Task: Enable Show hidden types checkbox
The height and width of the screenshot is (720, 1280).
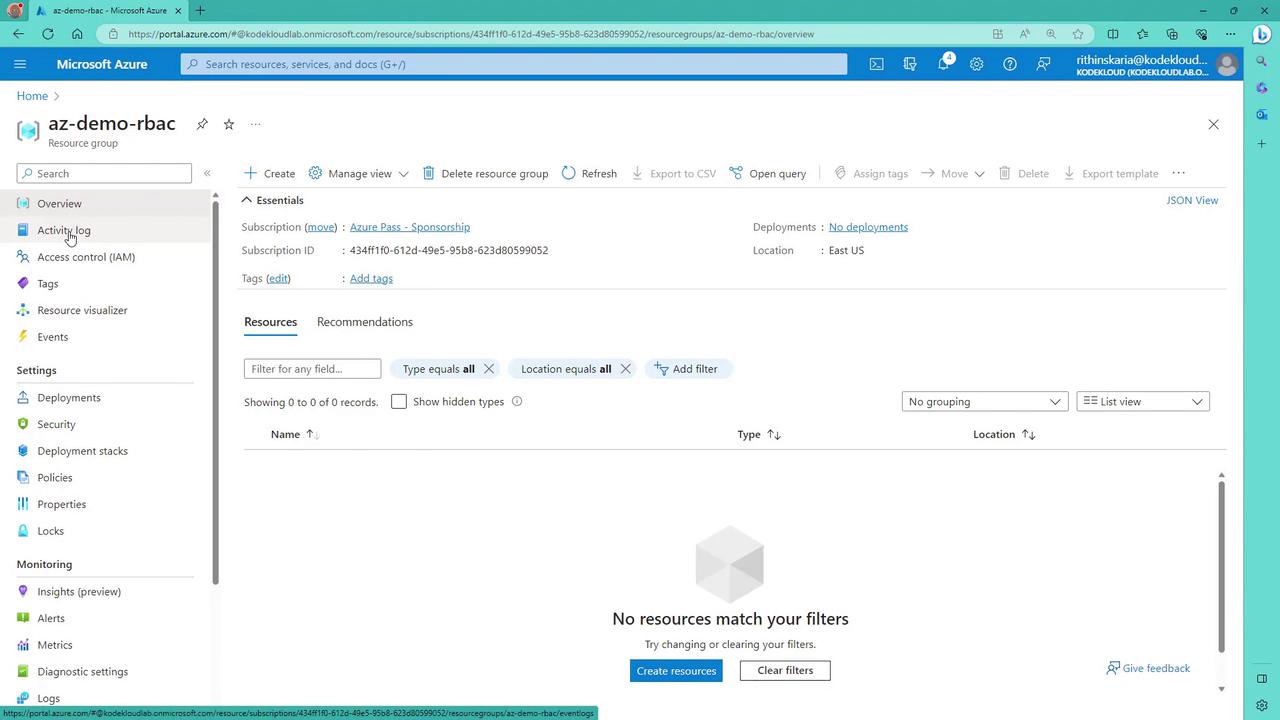Action: (399, 401)
